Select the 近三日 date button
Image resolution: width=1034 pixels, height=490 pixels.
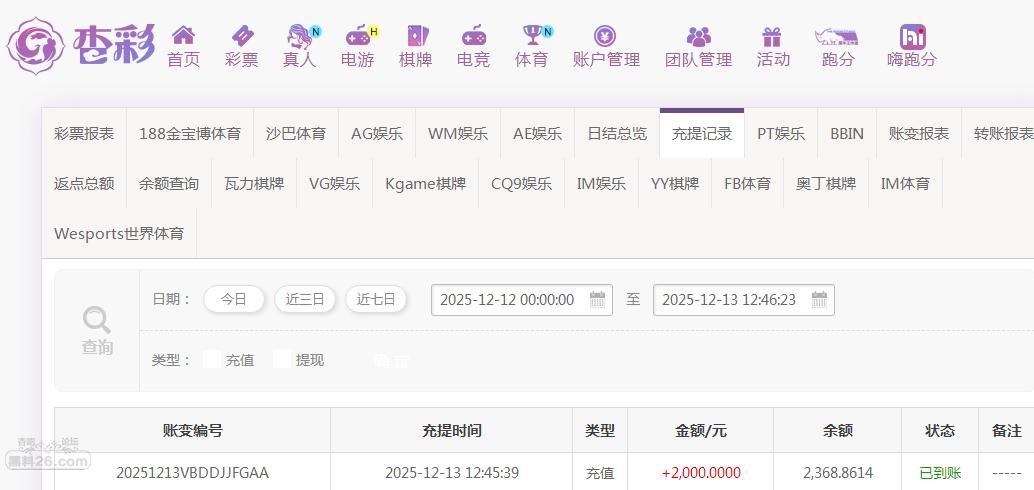305,299
